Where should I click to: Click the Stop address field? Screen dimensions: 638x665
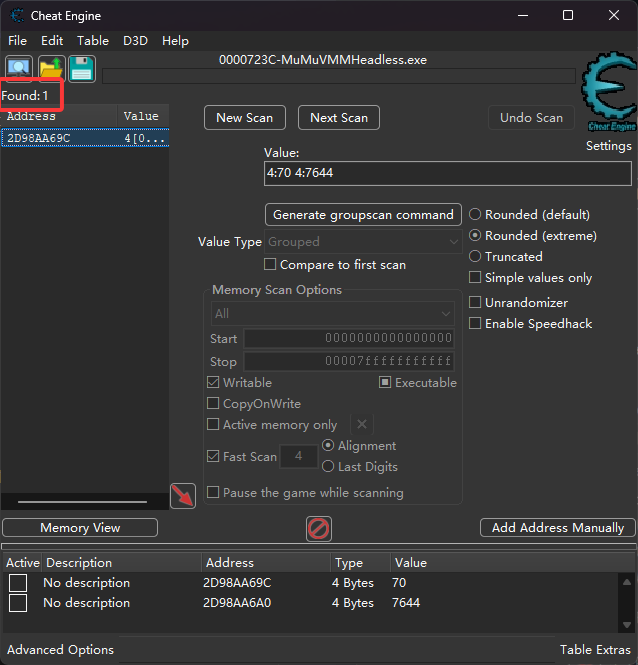(349, 361)
